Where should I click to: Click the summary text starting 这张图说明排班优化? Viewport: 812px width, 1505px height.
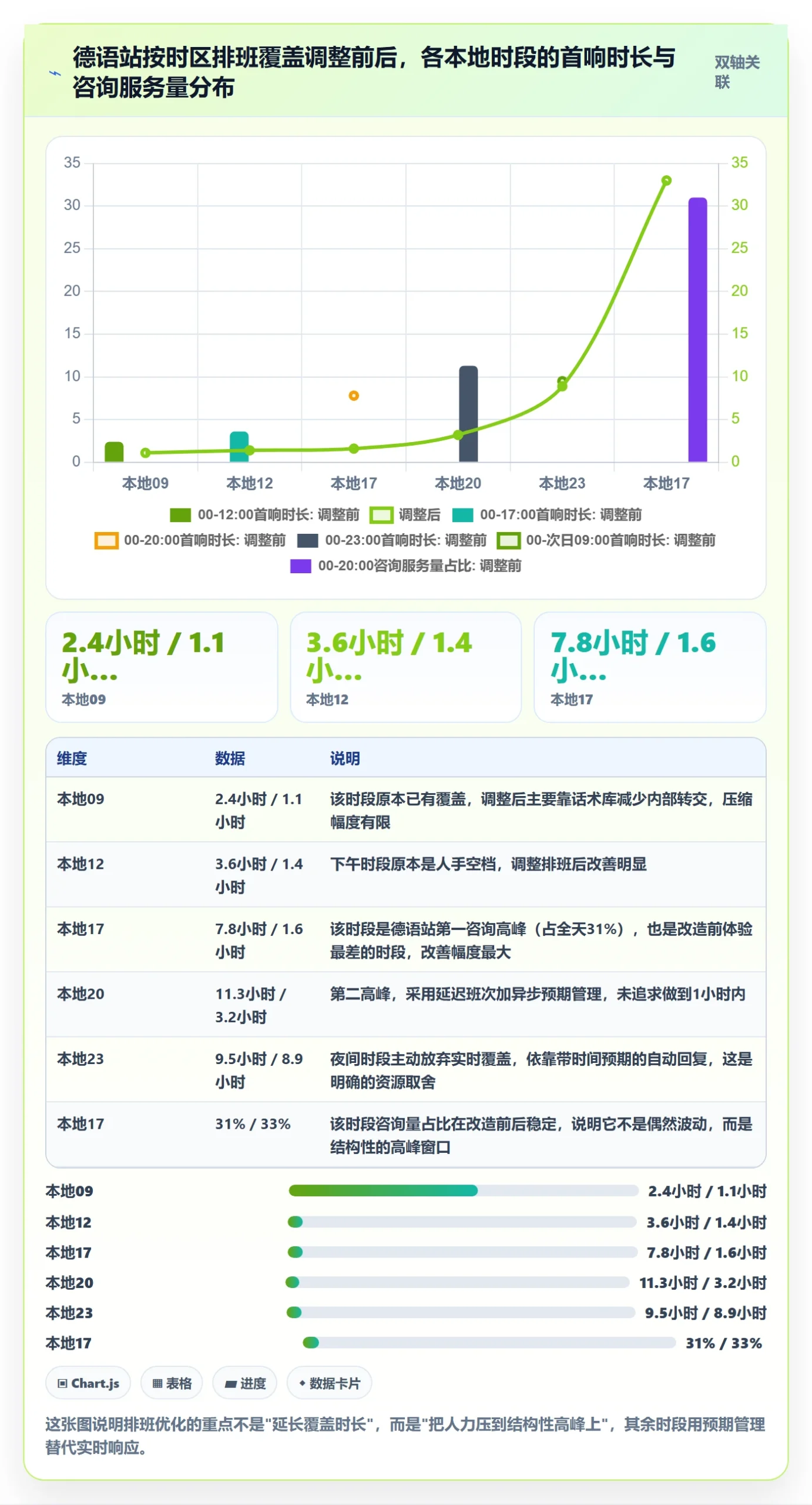(x=405, y=1435)
